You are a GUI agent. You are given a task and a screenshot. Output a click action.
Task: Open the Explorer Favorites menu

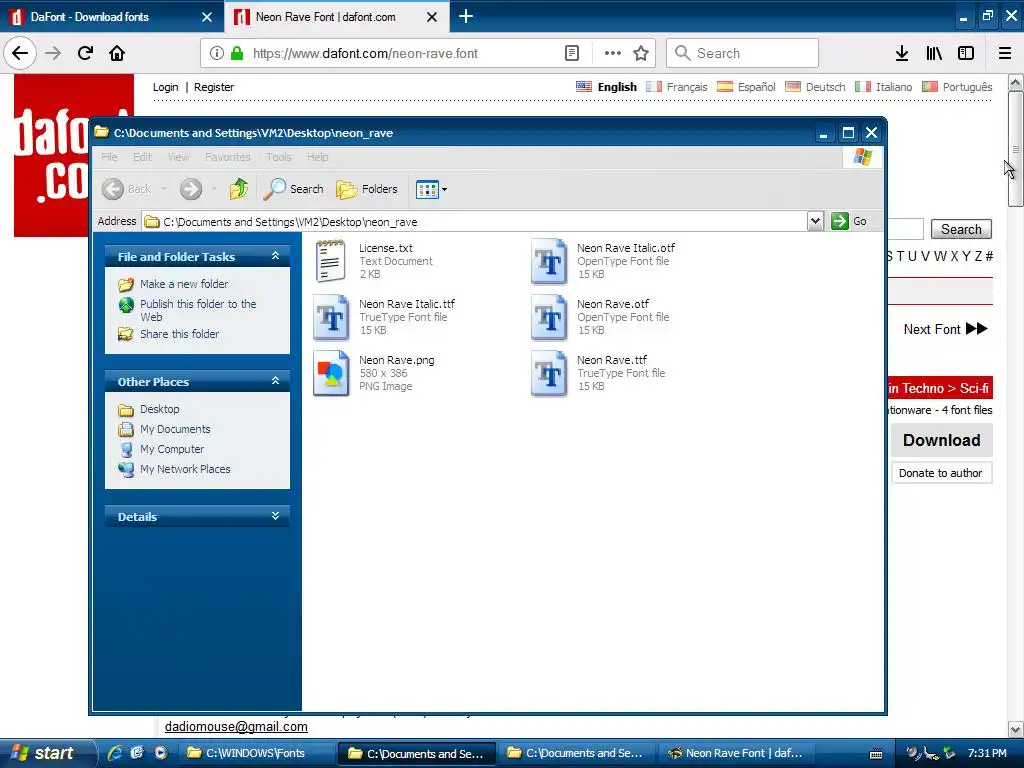pyautogui.click(x=227, y=157)
